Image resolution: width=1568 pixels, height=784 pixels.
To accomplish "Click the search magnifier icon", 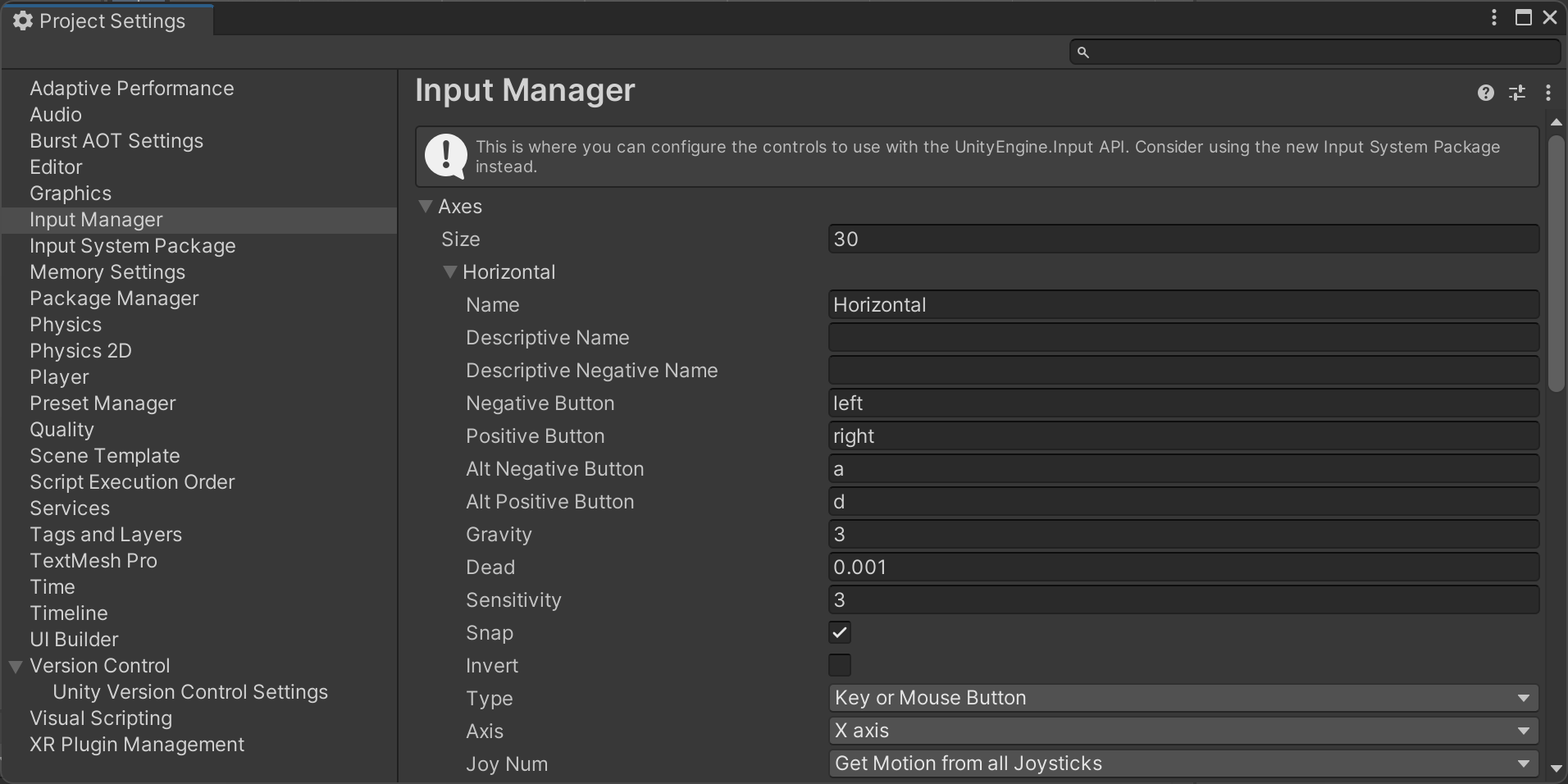I will 1083,52.
